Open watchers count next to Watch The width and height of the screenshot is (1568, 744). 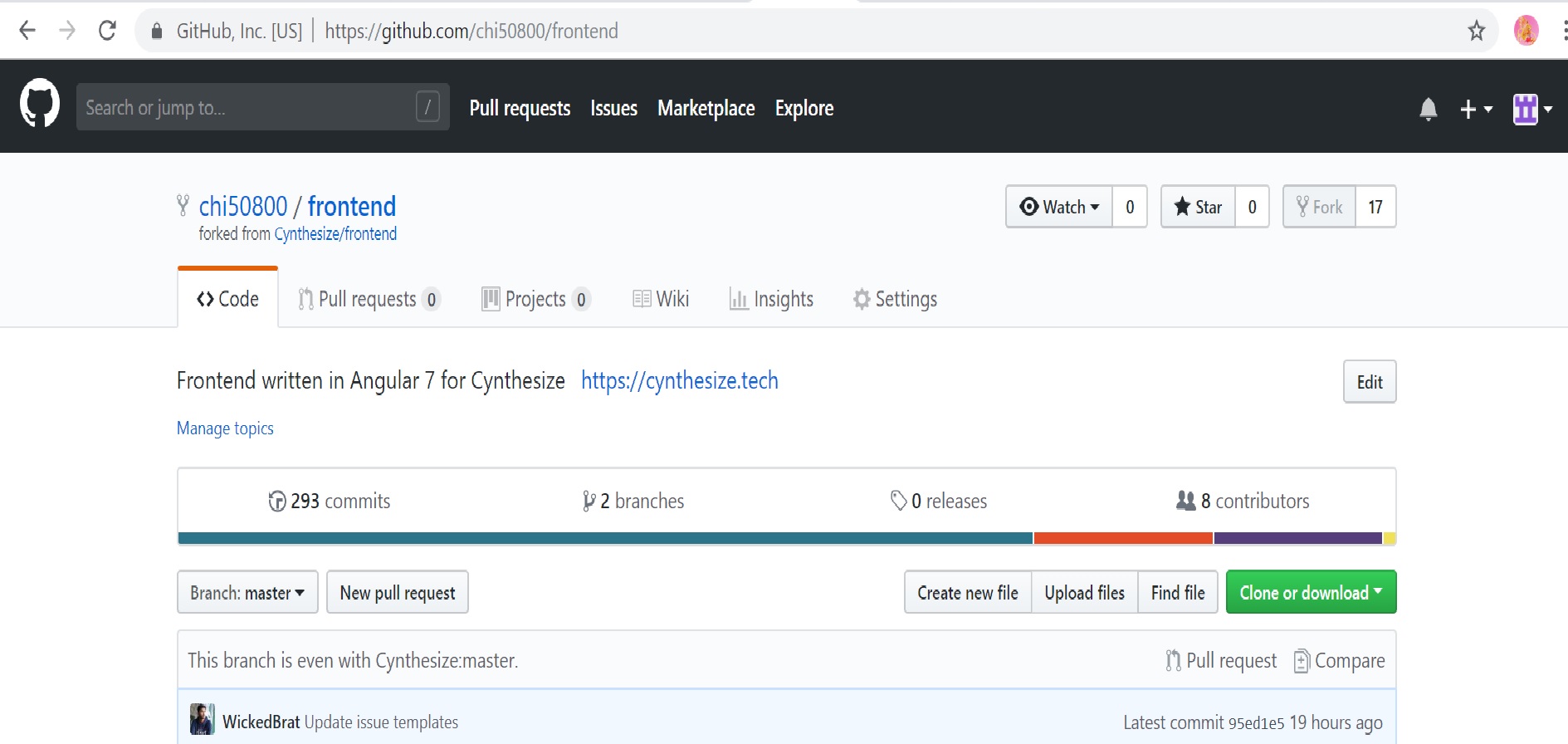tap(1130, 207)
